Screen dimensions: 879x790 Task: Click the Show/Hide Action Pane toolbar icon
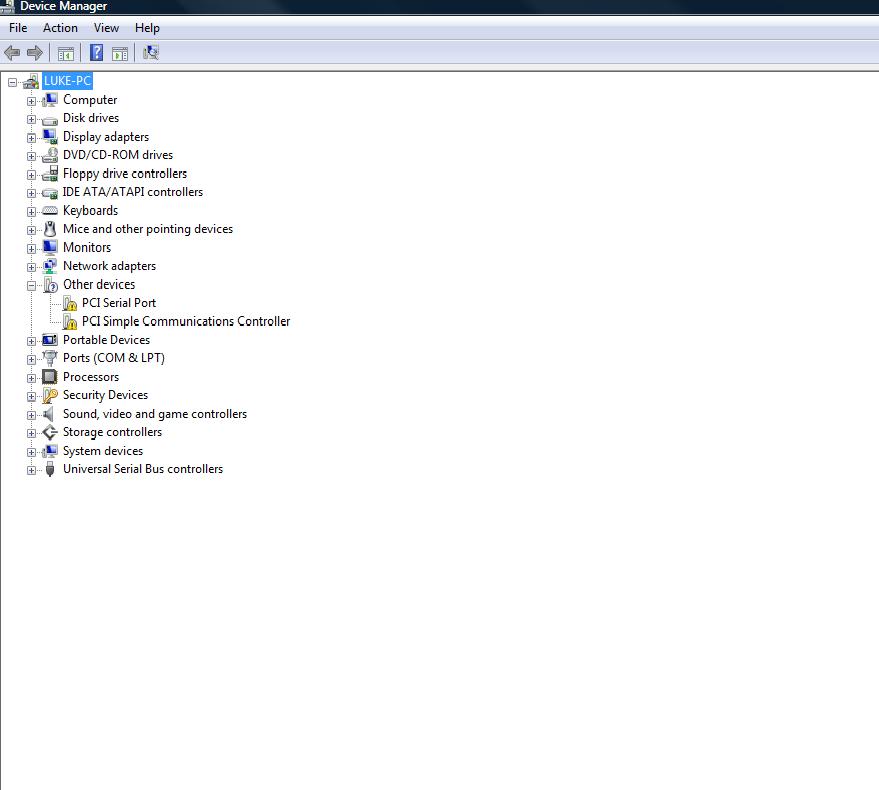click(119, 52)
